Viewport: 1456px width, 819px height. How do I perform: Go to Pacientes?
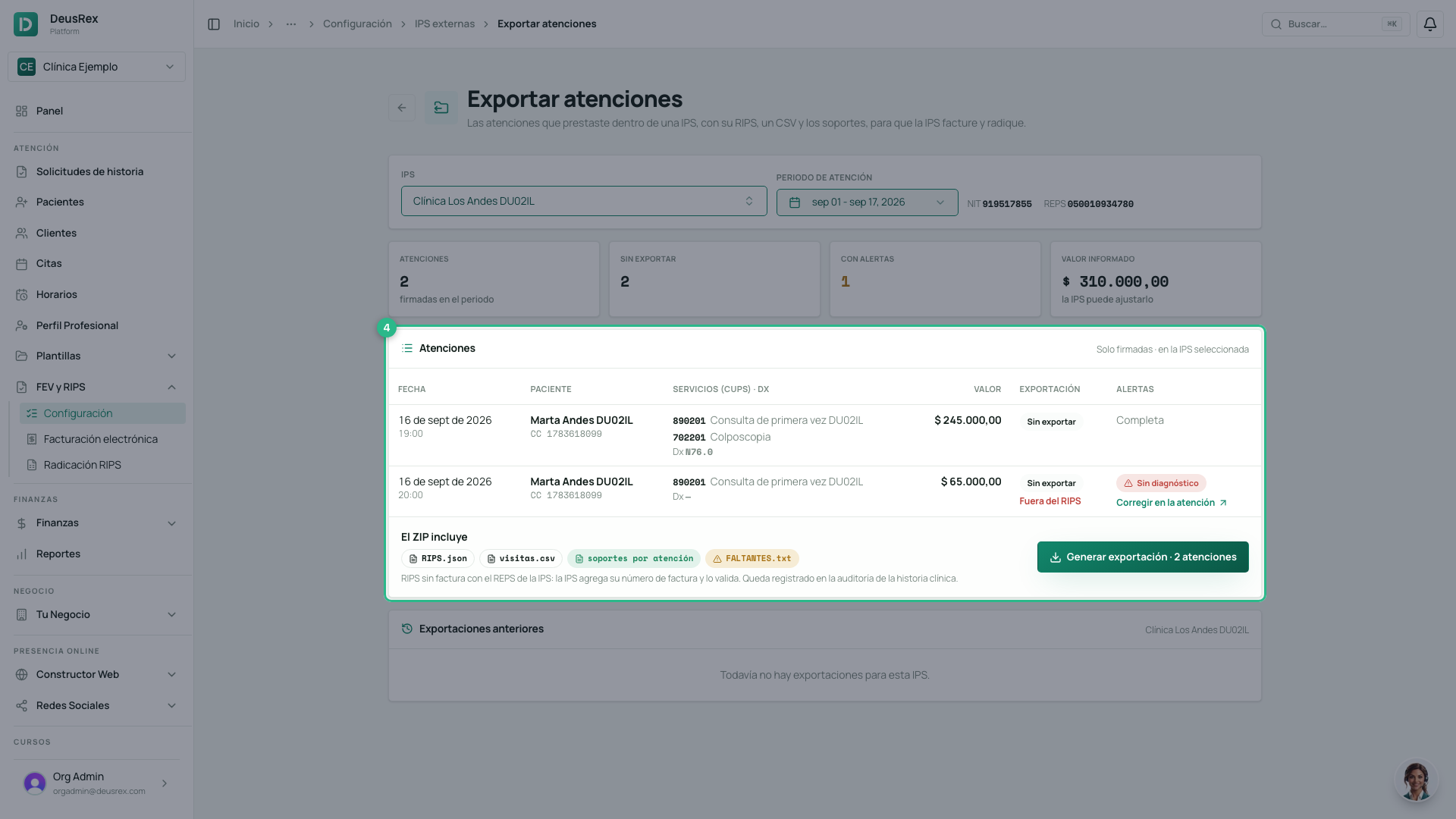click(x=96, y=202)
